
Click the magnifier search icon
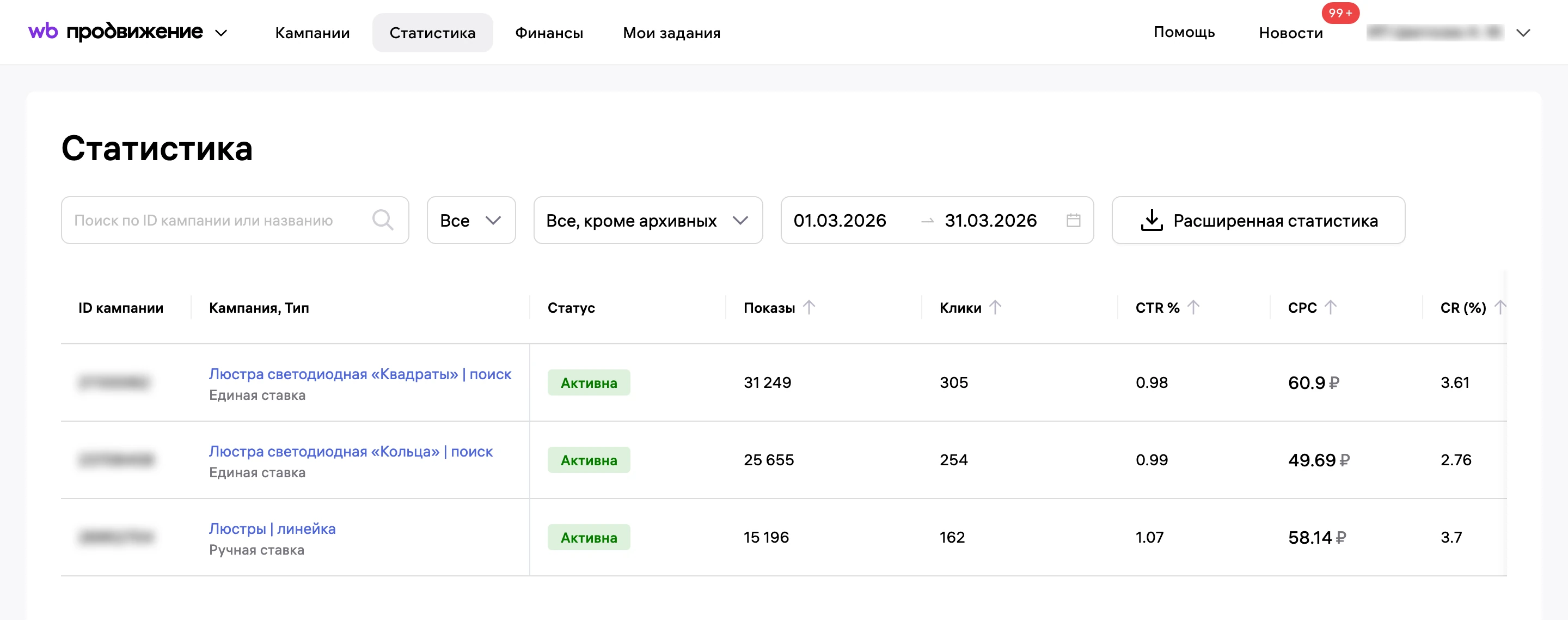click(383, 220)
